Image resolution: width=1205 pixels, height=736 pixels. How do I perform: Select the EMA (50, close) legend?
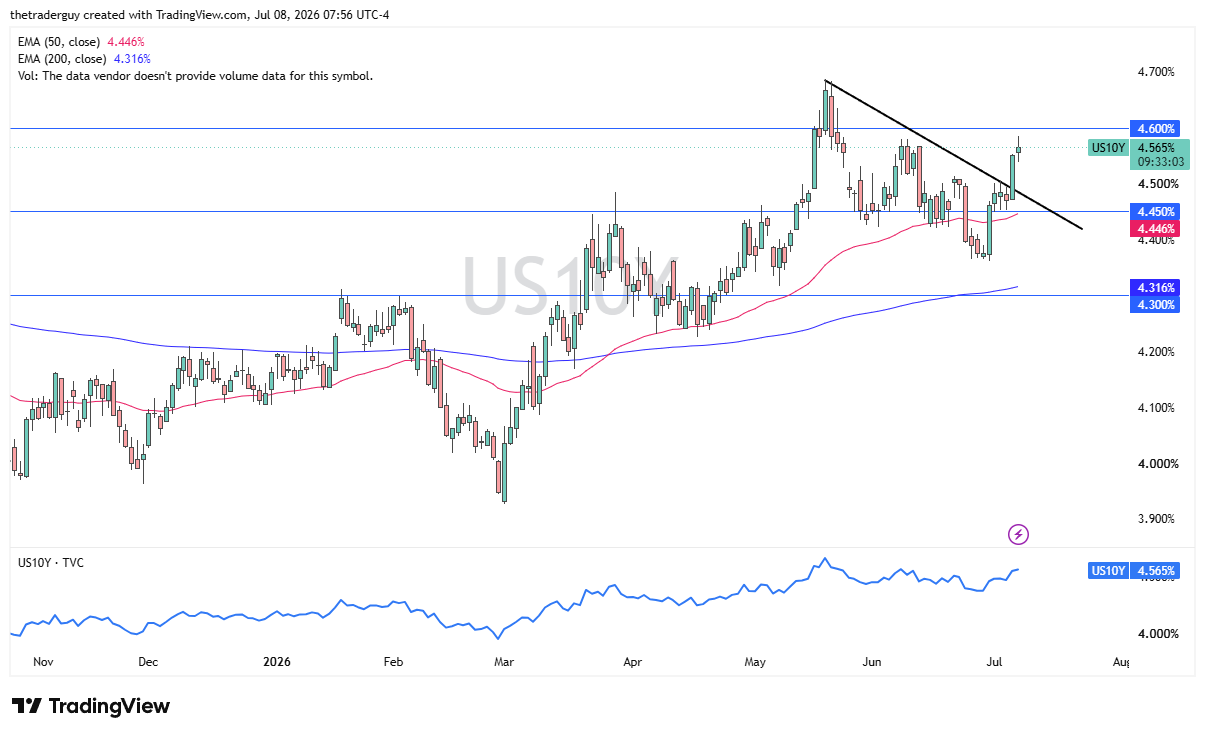(x=81, y=42)
